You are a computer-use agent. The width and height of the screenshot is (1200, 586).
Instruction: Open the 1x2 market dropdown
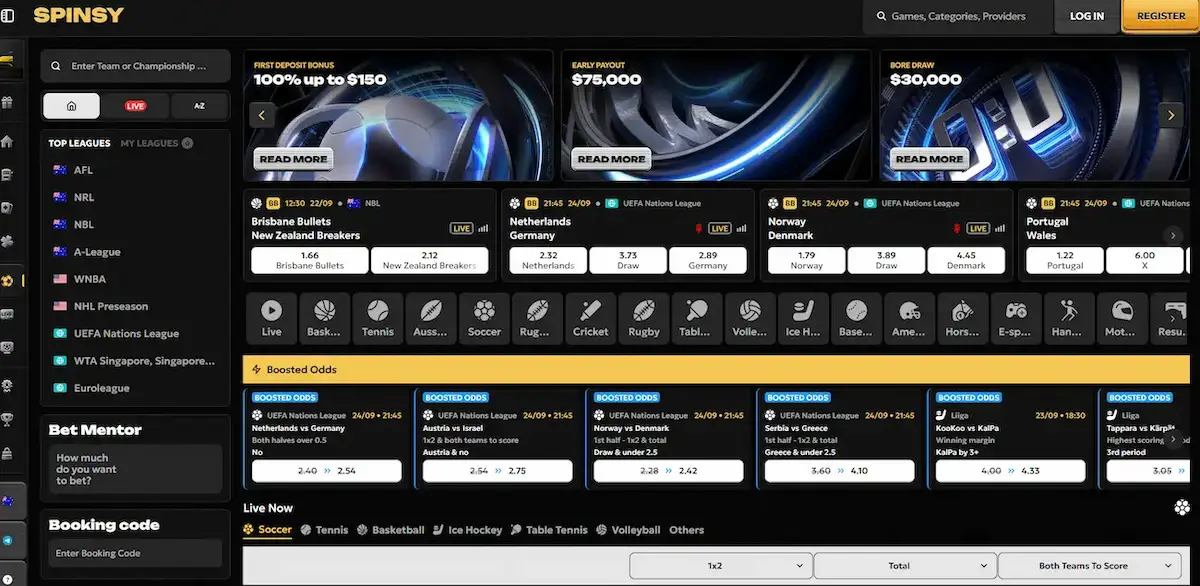[720, 566]
